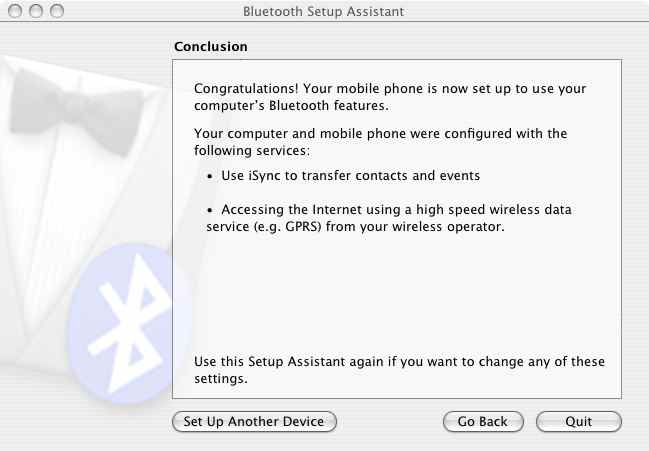This screenshot has width=649, height=451.
Task: Click the Set Up Another Device button
Action: click(x=254, y=421)
